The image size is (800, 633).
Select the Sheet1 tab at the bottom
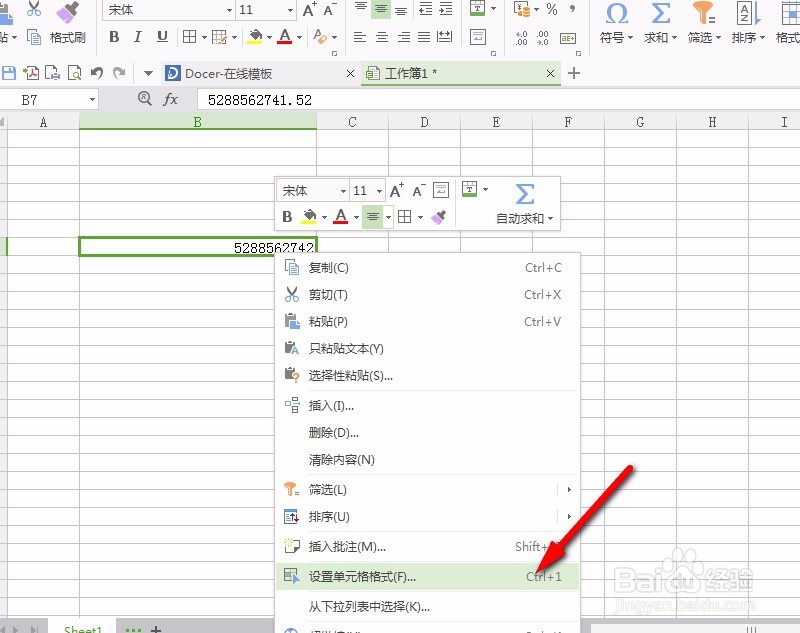pyautogui.click(x=83, y=627)
